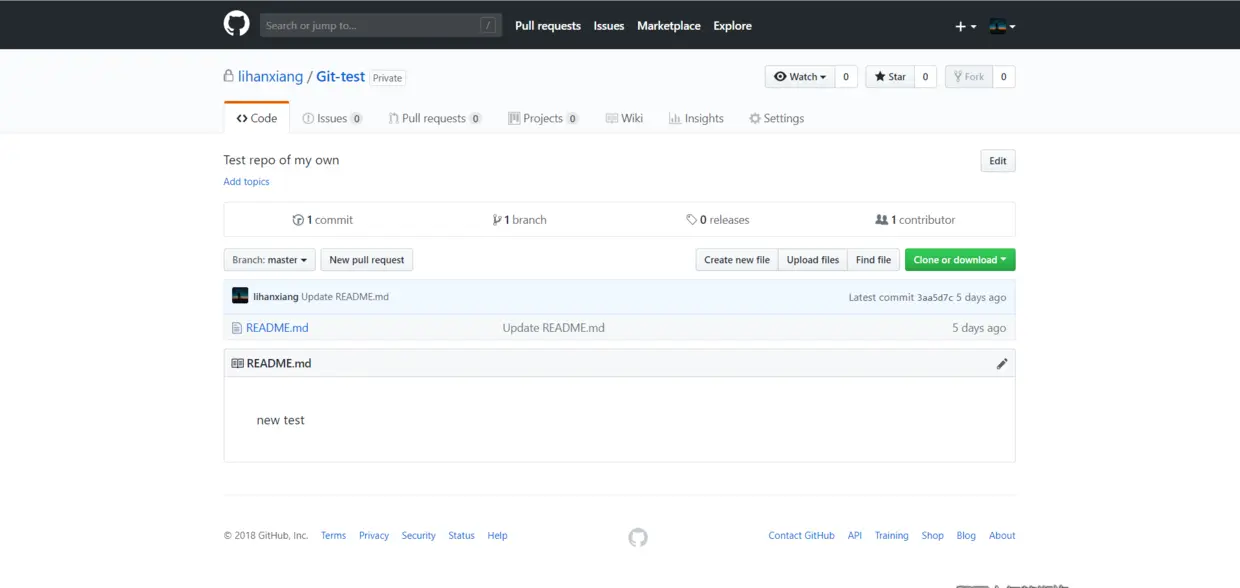Open the Shop footer link

pyautogui.click(x=933, y=536)
